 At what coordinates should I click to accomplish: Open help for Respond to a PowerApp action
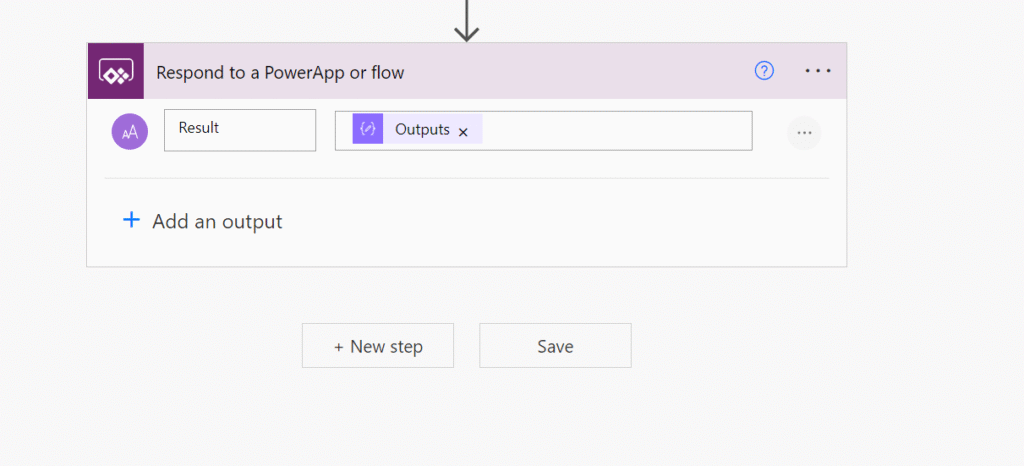(x=764, y=70)
